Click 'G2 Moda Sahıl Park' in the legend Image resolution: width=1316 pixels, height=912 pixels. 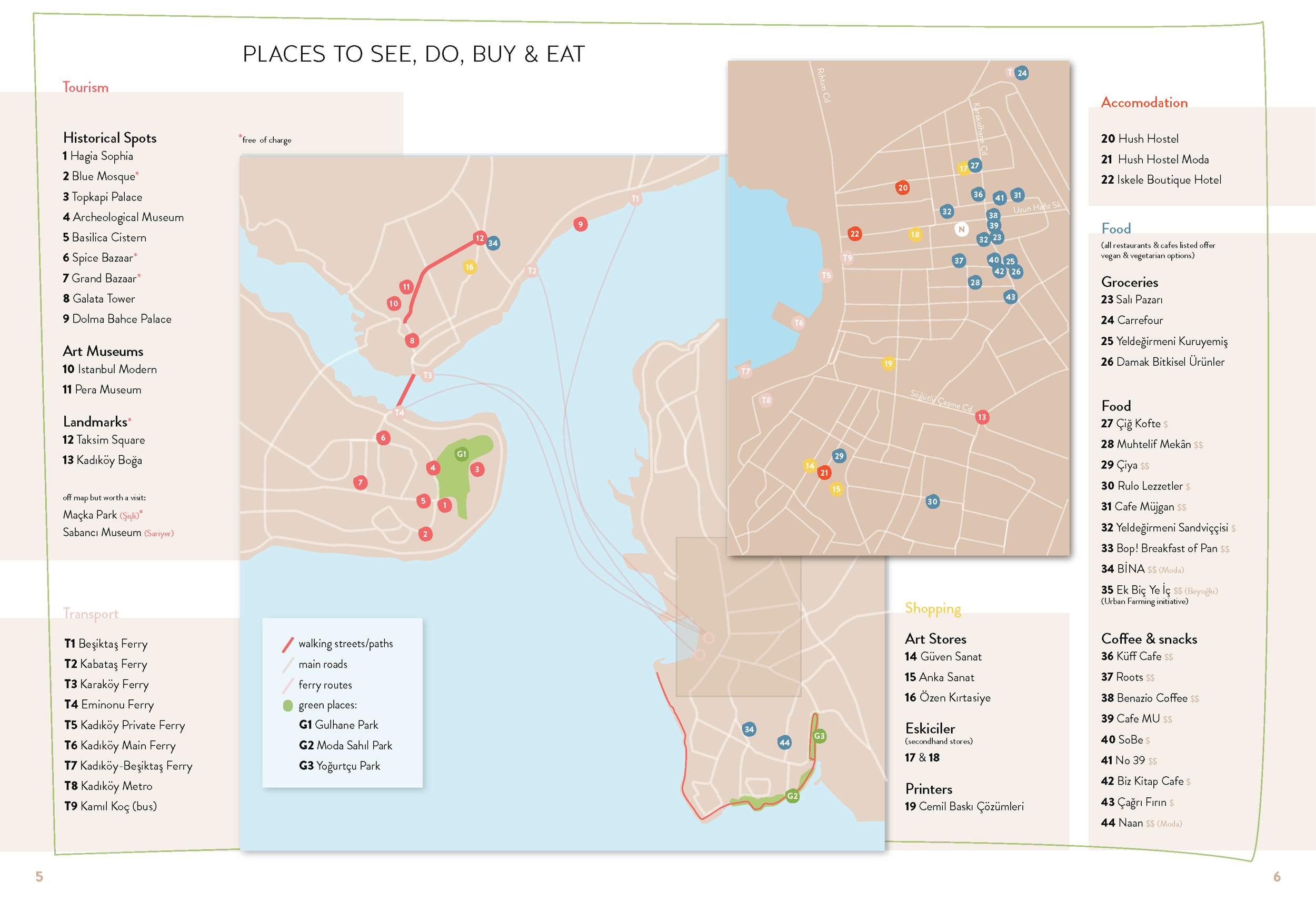click(x=346, y=746)
